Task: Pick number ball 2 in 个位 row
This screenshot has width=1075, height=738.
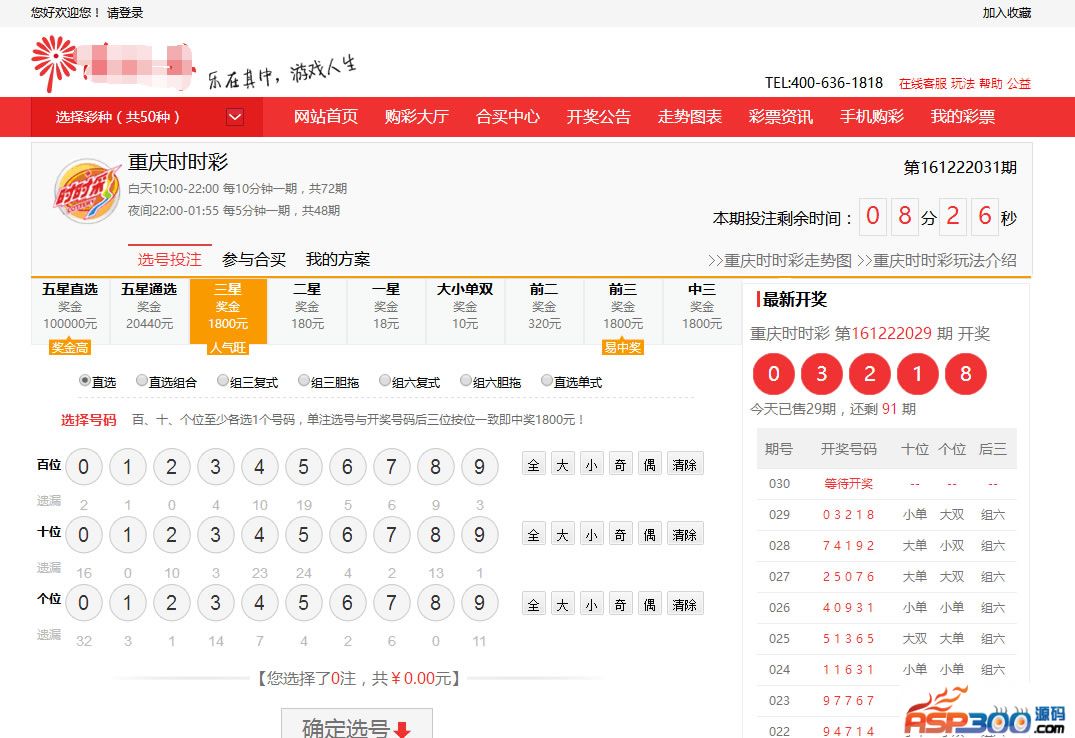Action: 171,603
